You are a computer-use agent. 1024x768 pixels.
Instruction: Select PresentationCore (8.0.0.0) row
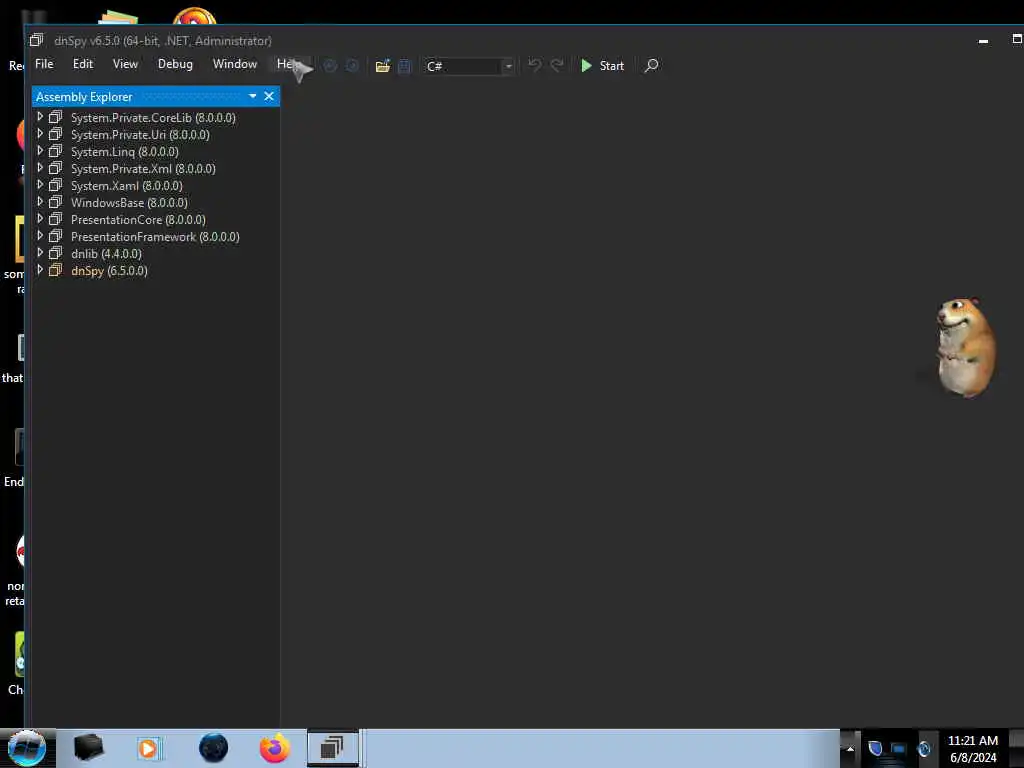(x=138, y=219)
